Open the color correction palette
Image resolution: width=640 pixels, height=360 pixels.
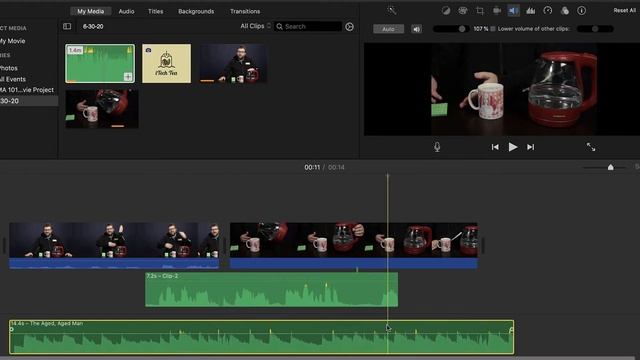pyautogui.click(x=462, y=11)
